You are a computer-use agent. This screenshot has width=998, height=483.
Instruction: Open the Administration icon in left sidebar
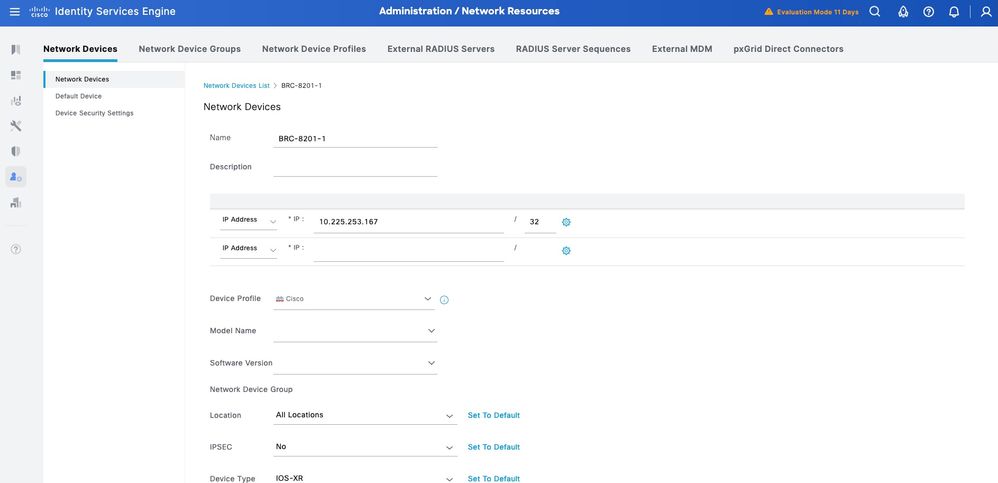(15, 177)
